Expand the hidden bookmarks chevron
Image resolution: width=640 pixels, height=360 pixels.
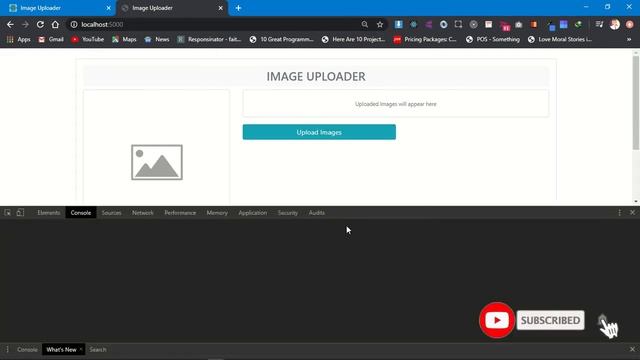[629, 40]
